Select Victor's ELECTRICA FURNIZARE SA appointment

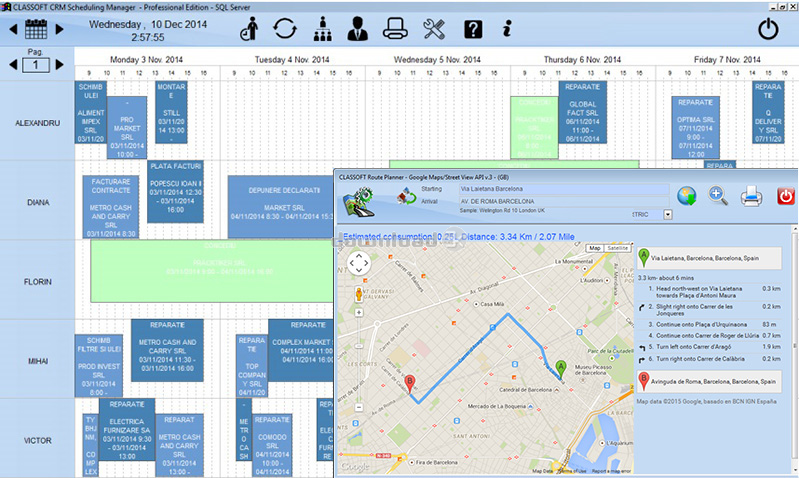(127, 430)
